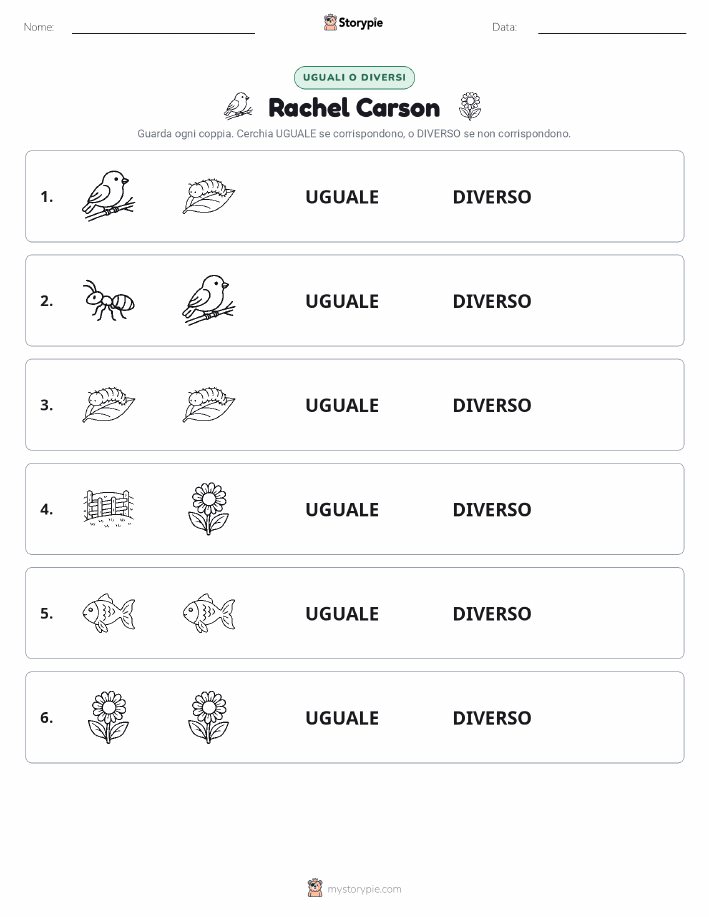Click the first fish in row 5
This screenshot has width=709, height=917.
click(108, 613)
